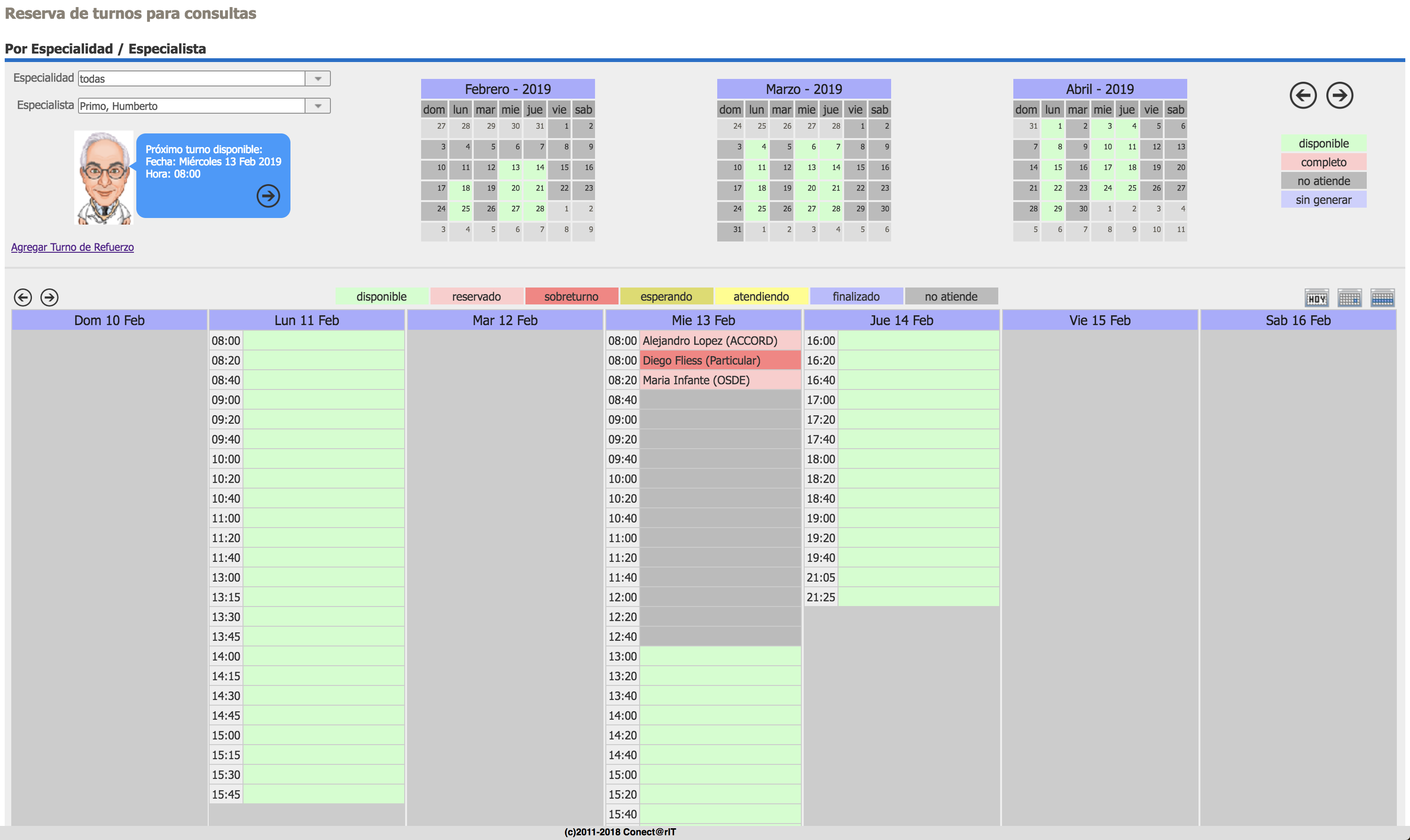Show next months using large right arrow
The height and width of the screenshot is (840, 1410).
1340,95
